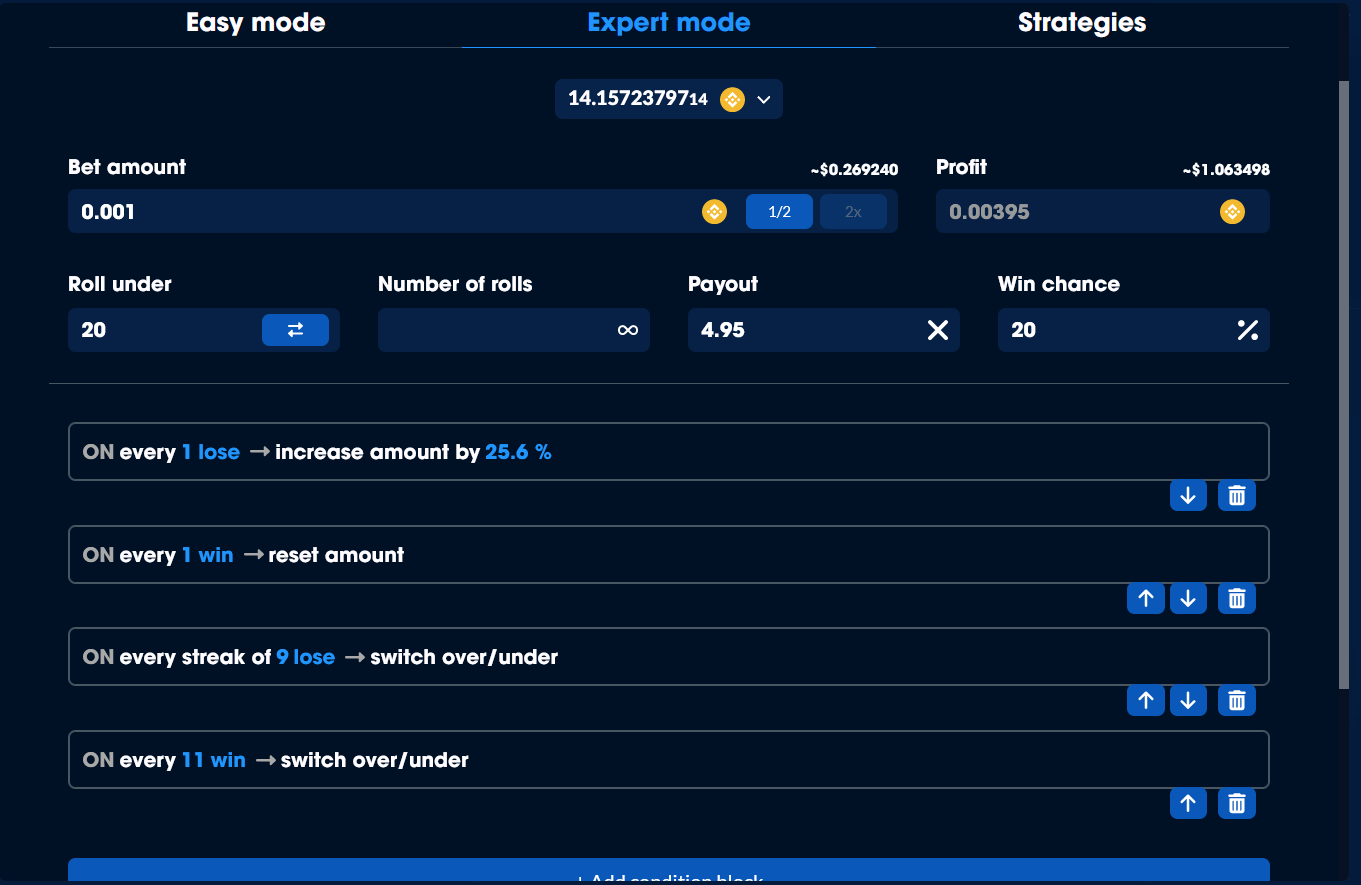Delete the 'increase amount by 25.6 %' condition
This screenshot has height=885, width=1361.
tap(1236, 496)
